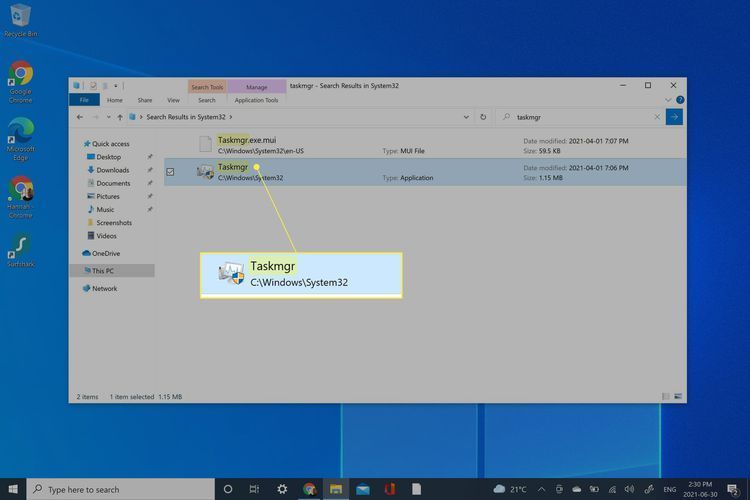Image resolution: width=750 pixels, height=500 pixels.
Task: Refresh the search results
Action: [484, 117]
